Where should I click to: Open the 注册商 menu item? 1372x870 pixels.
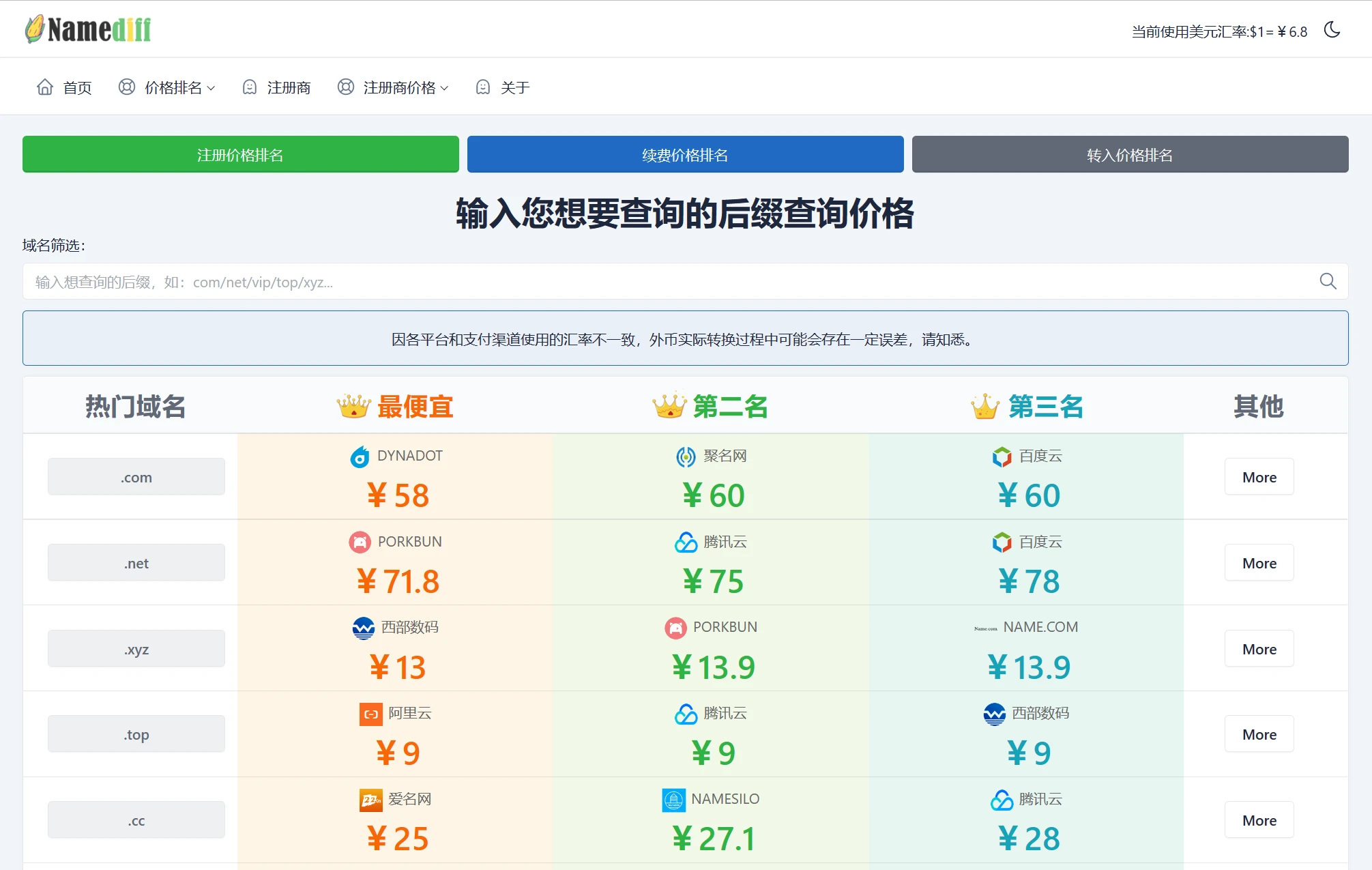[289, 87]
